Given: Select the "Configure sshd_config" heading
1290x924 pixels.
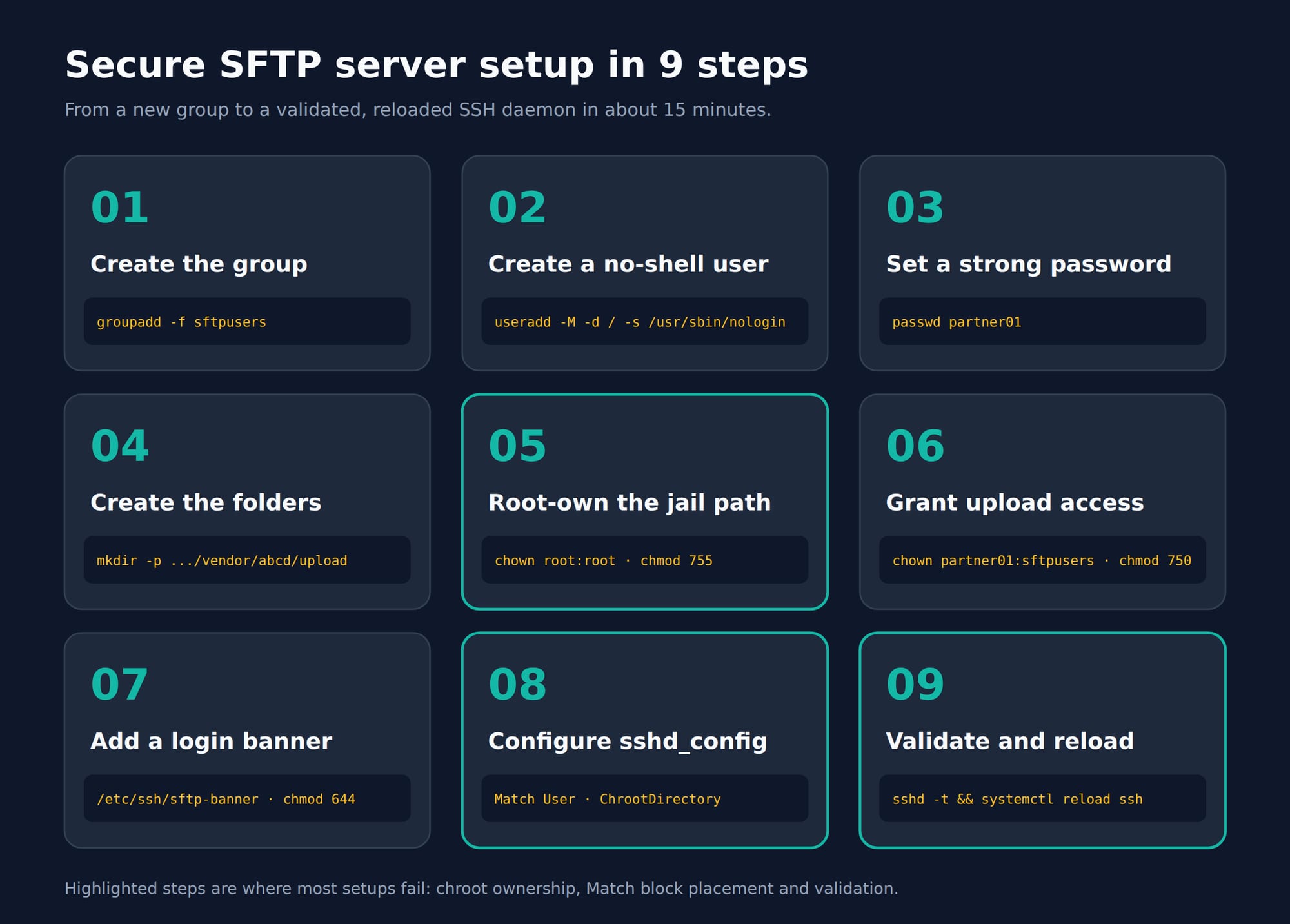Looking at the screenshot, I should pyautogui.click(x=628, y=742).
